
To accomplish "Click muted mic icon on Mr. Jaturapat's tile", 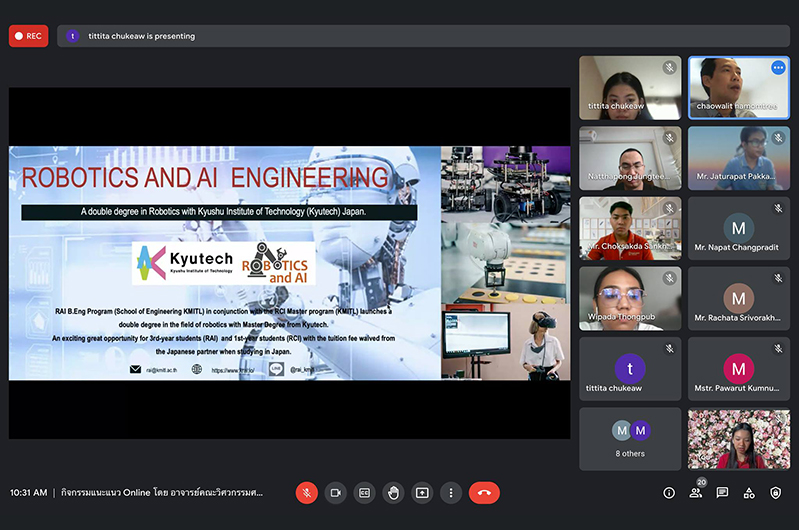I will click(778, 138).
